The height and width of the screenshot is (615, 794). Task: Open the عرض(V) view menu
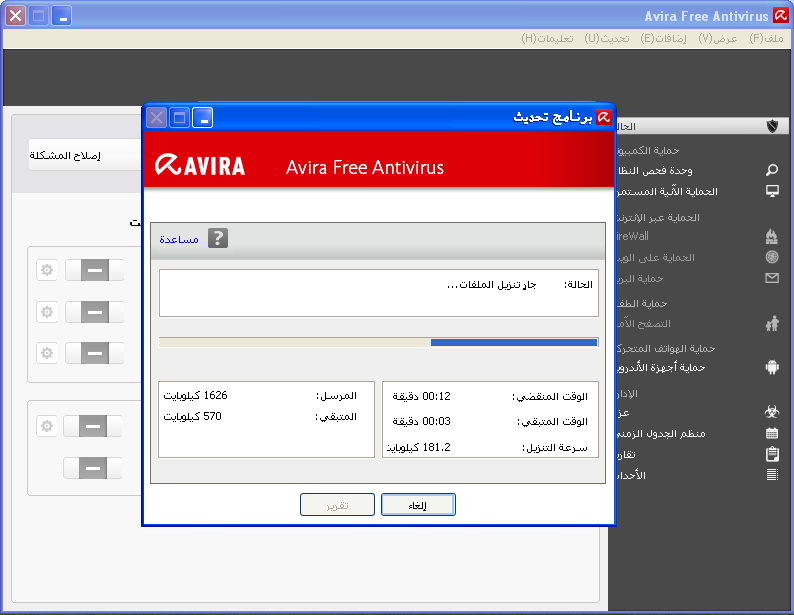(718, 38)
